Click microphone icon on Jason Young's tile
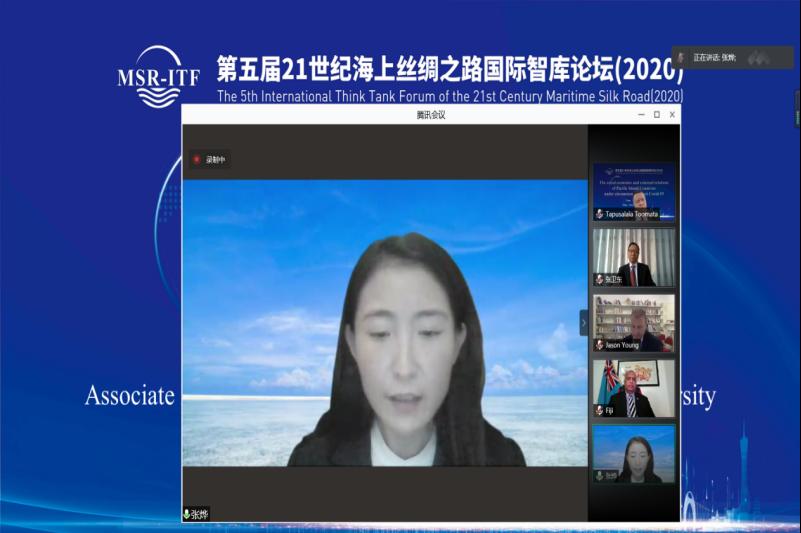Image resolution: width=801 pixels, height=533 pixels. click(599, 345)
